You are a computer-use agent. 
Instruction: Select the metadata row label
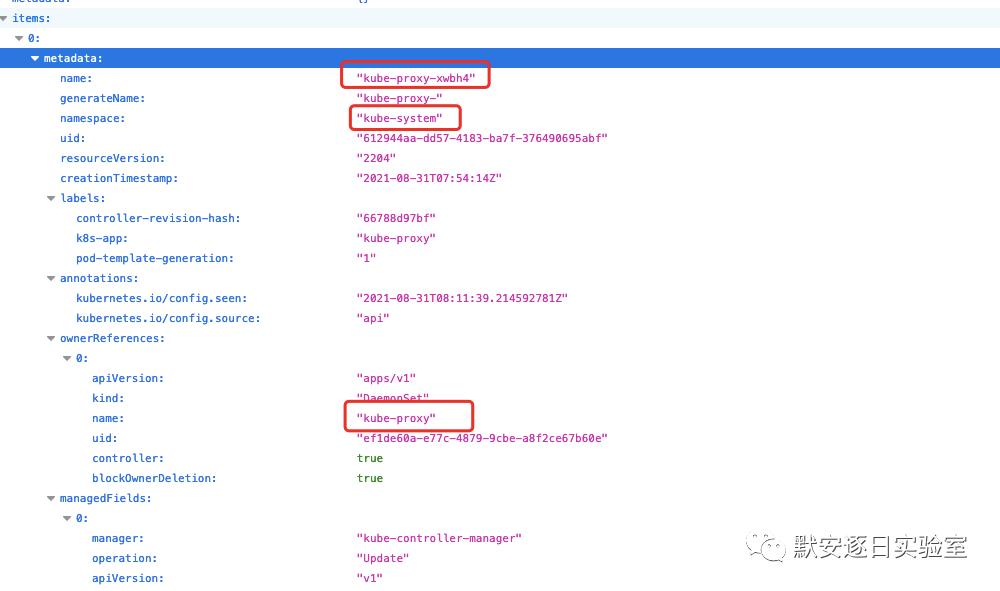[x=73, y=58]
